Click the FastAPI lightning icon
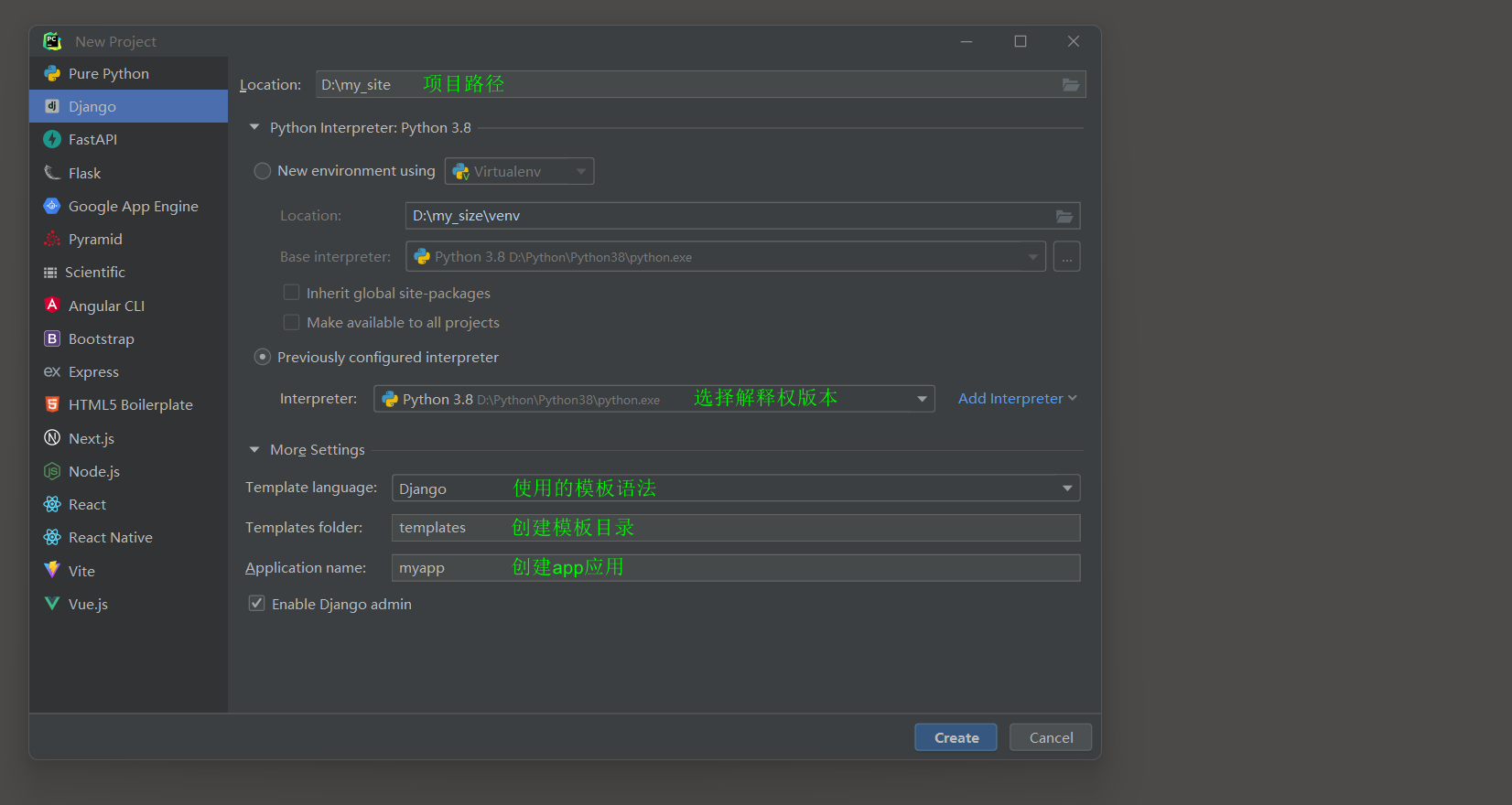Screen dimensions: 1512x805 (52, 139)
